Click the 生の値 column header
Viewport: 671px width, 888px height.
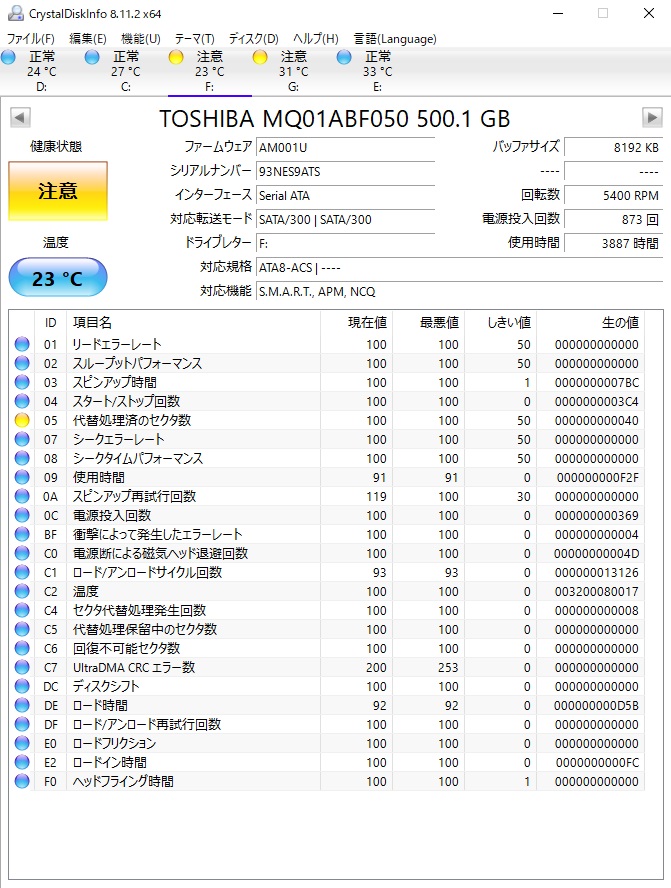click(618, 323)
